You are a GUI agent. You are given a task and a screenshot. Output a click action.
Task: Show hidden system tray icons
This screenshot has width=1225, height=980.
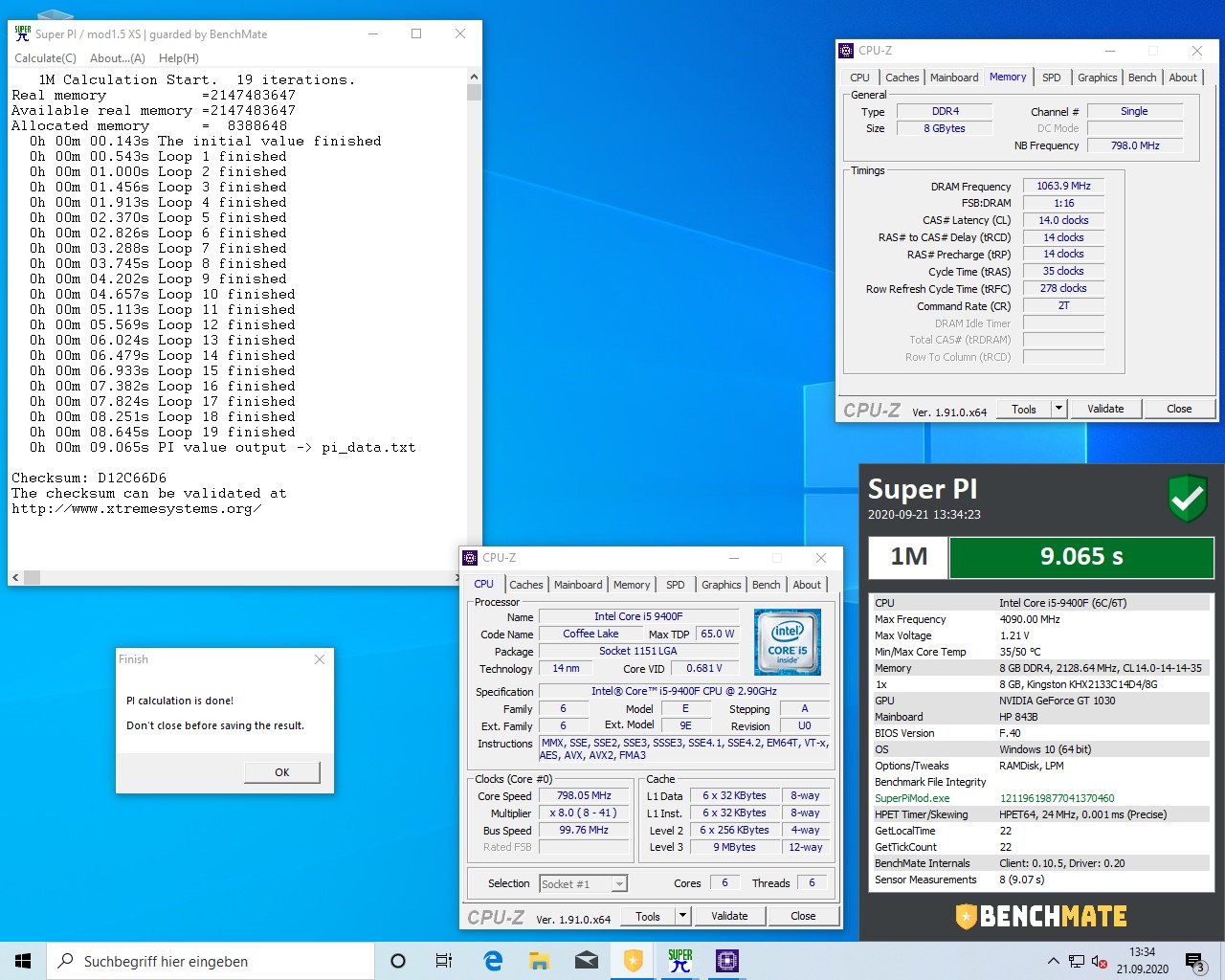pos(1053,961)
